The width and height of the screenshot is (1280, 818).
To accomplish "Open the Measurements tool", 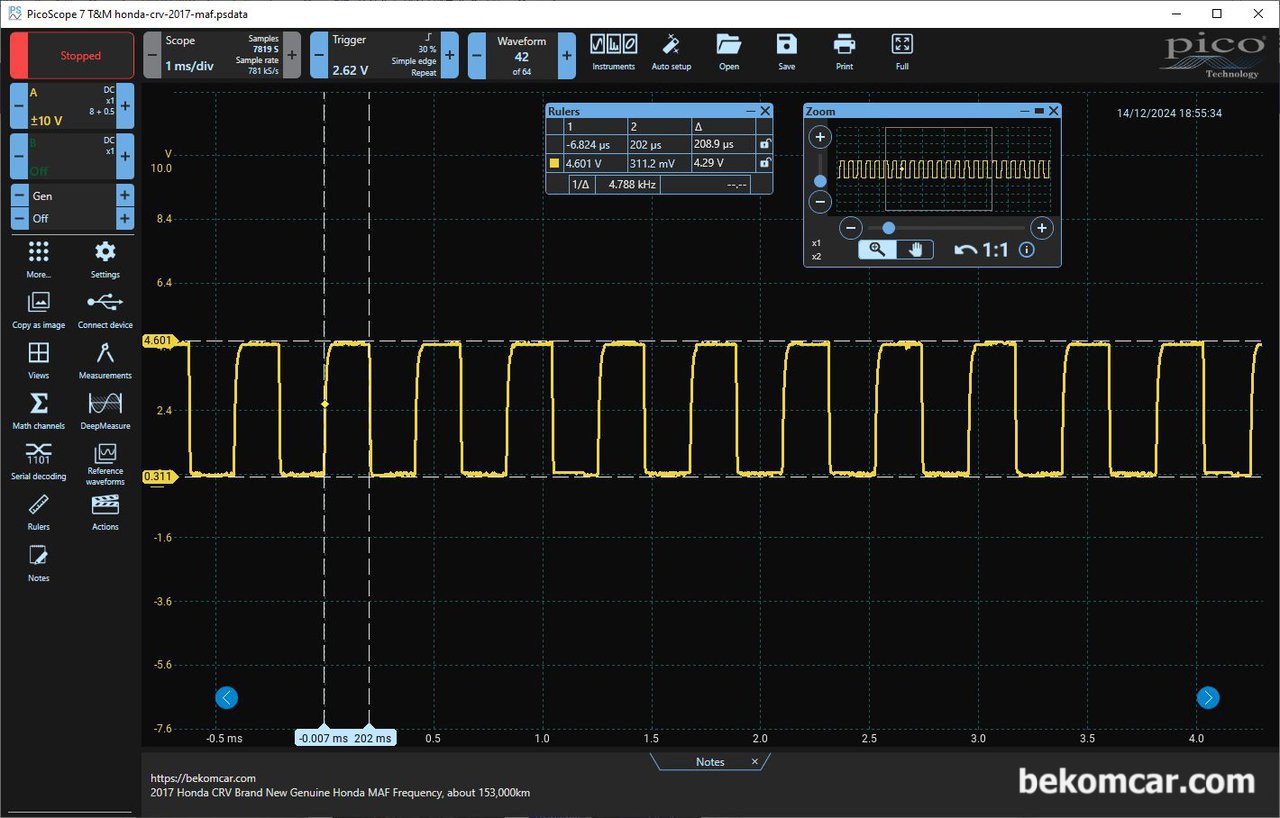I will pyautogui.click(x=105, y=360).
